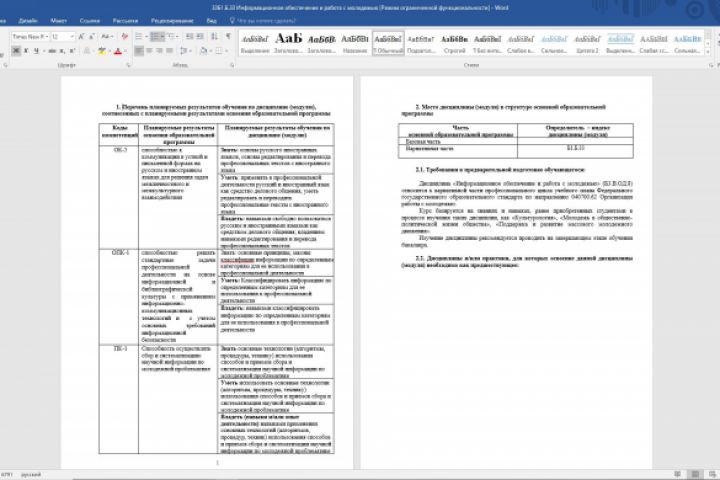Toggle strikethrough formatting

point(52,51)
